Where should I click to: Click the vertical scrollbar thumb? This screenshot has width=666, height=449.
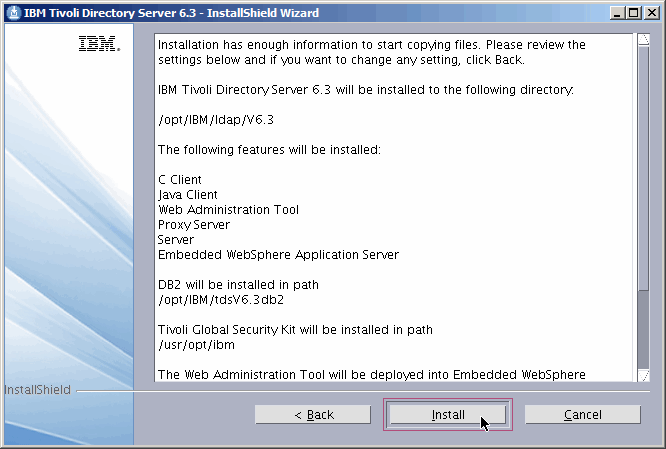pyautogui.click(x=641, y=170)
